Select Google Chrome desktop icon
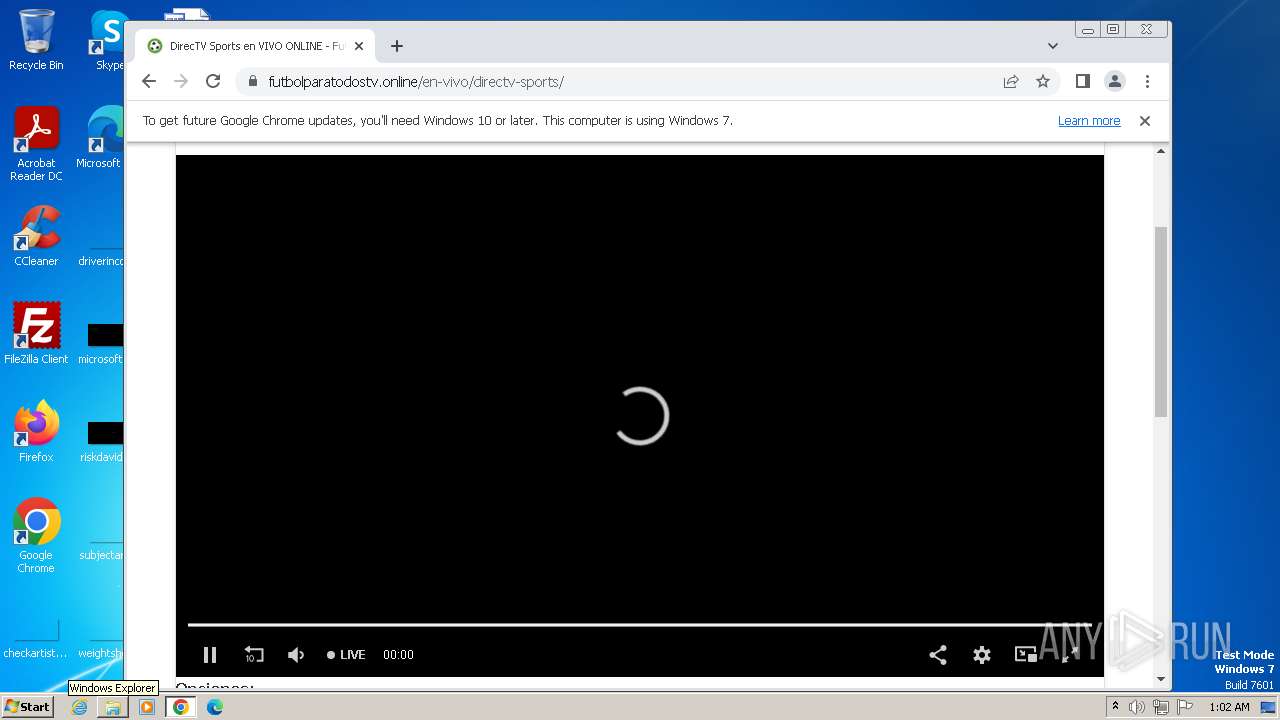 pyautogui.click(x=36, y=536)
